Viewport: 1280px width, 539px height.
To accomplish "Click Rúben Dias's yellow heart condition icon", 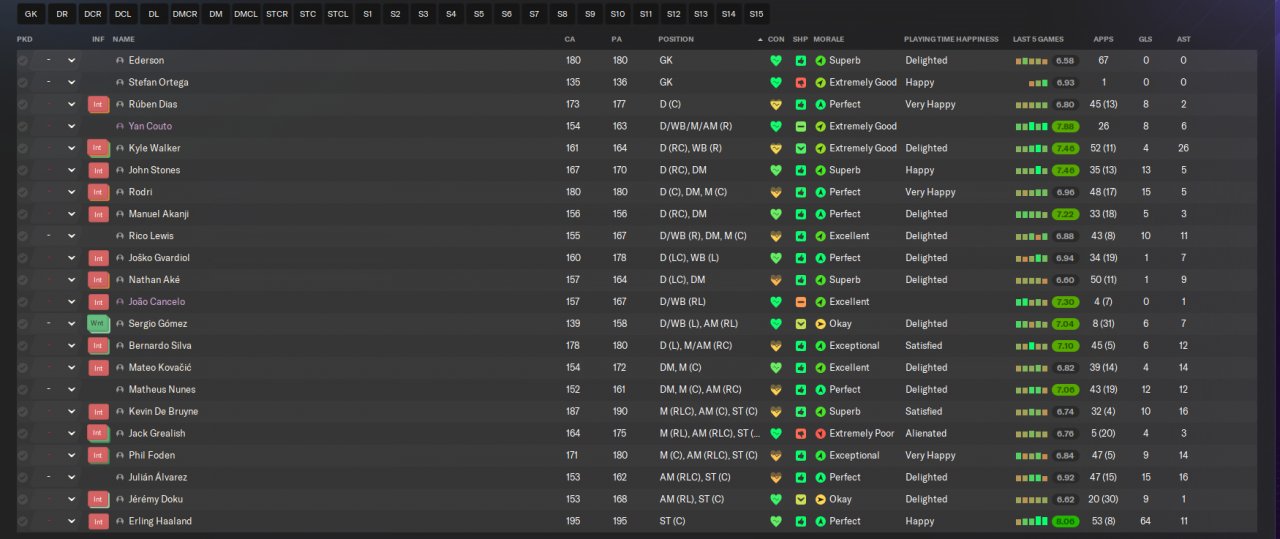I will click(x=775, y=104).
